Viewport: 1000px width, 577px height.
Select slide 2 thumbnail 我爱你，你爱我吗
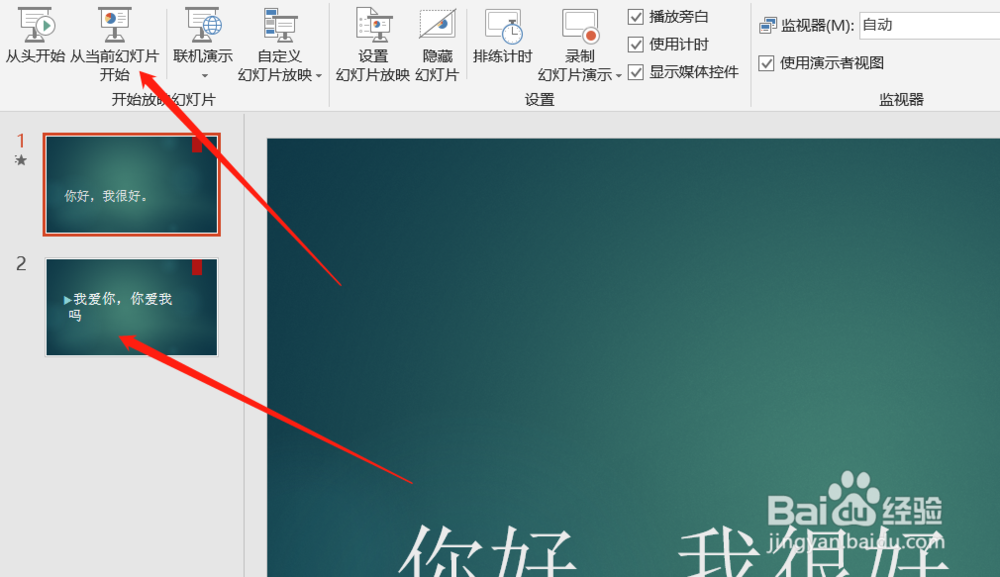point(132,307)
